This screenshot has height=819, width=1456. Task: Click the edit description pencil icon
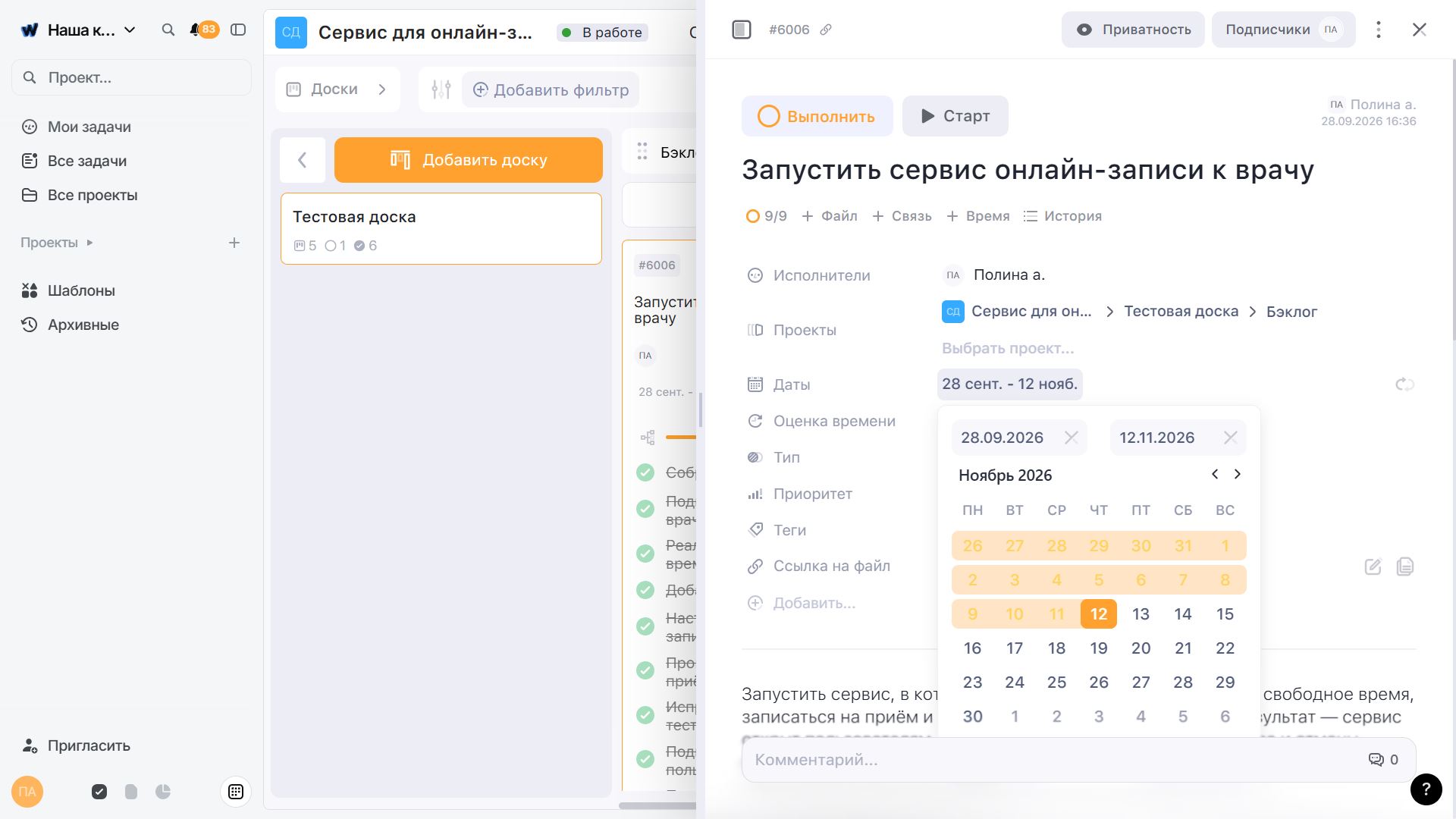[x=1373, y=566]
